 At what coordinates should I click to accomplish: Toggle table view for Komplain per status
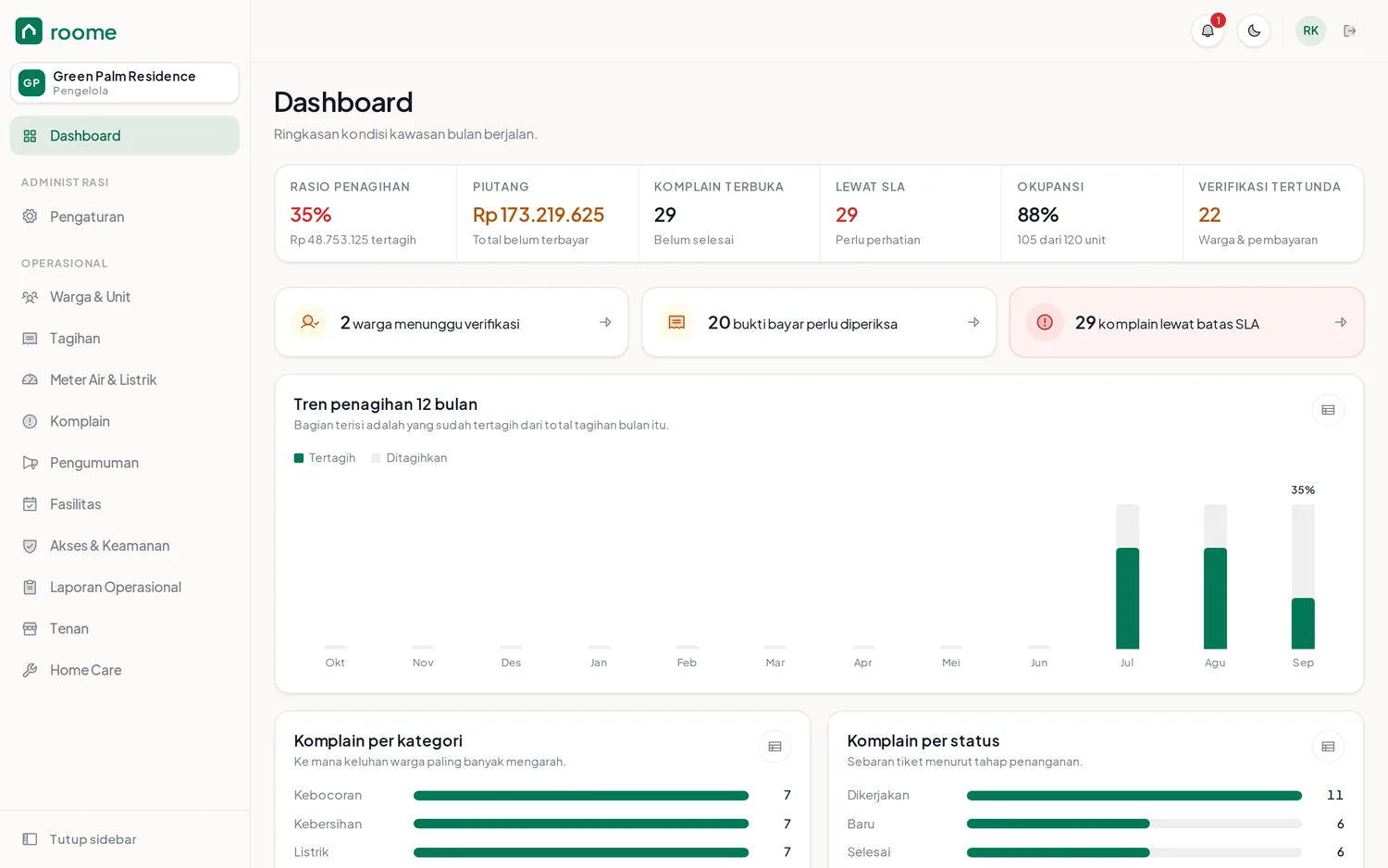point(1328,747)
